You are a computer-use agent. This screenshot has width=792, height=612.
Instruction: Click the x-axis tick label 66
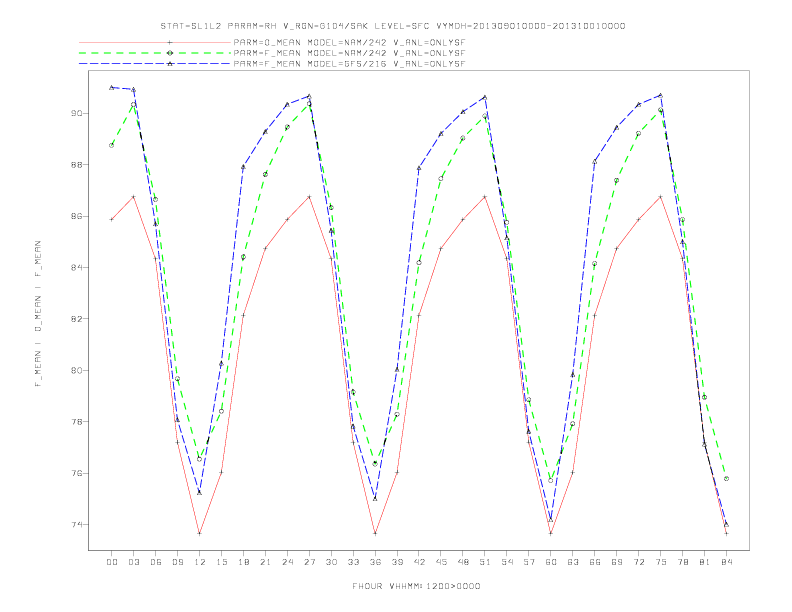[x=595, y=562]
